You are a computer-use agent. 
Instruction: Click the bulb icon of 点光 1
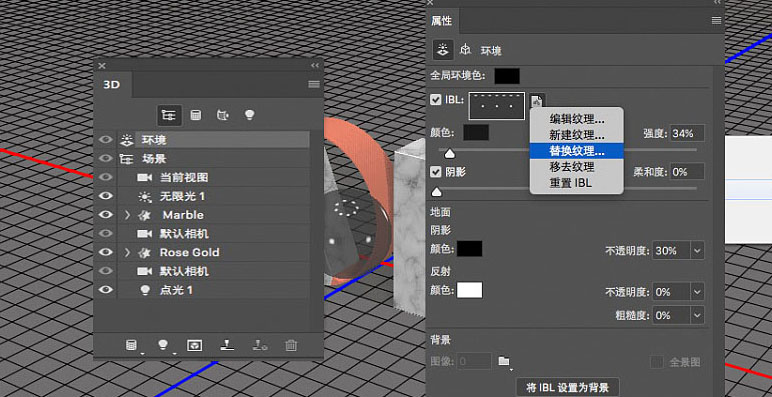point(145,290)
